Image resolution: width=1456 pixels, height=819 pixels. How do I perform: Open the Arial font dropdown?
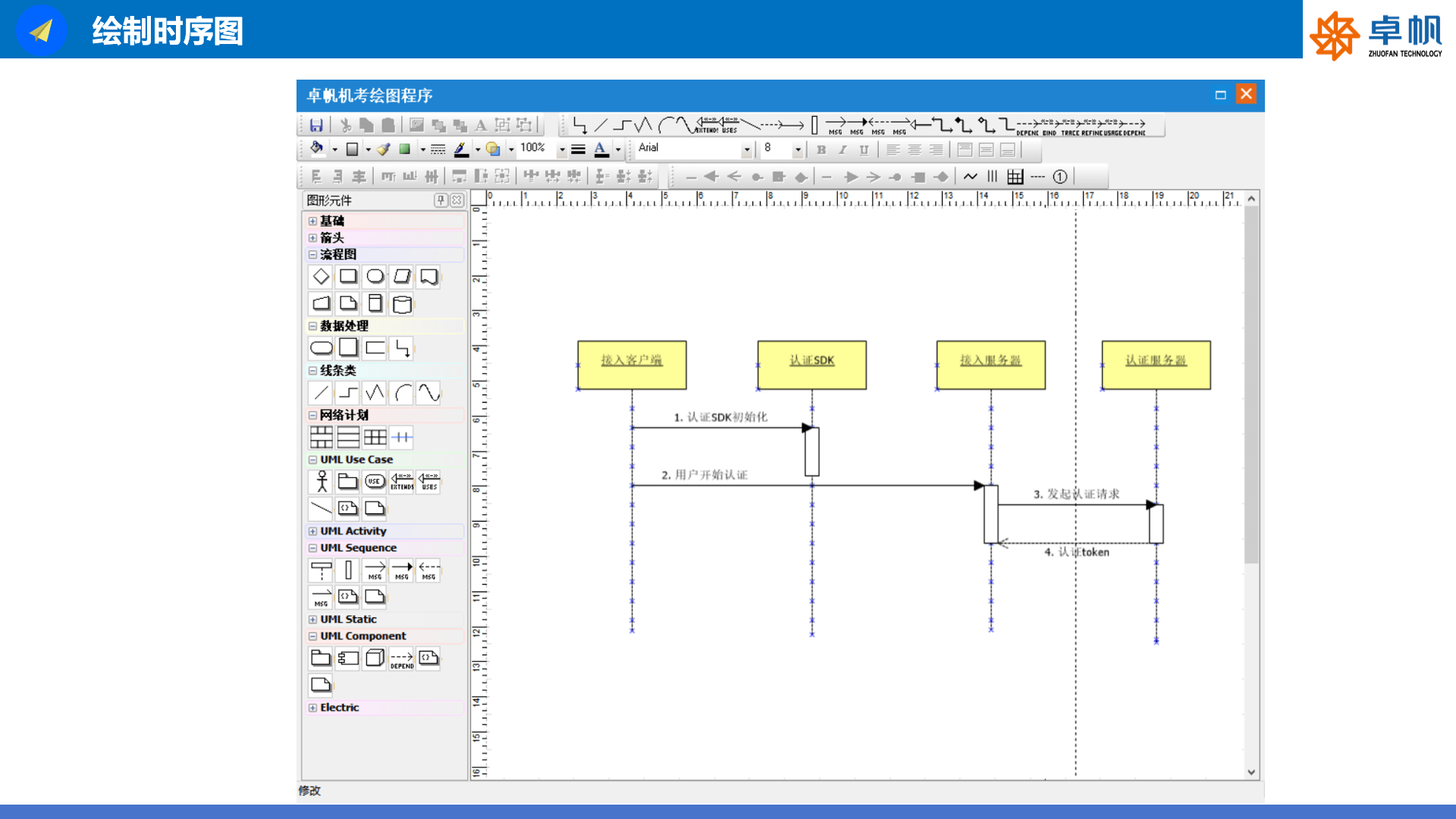point(746,149)
